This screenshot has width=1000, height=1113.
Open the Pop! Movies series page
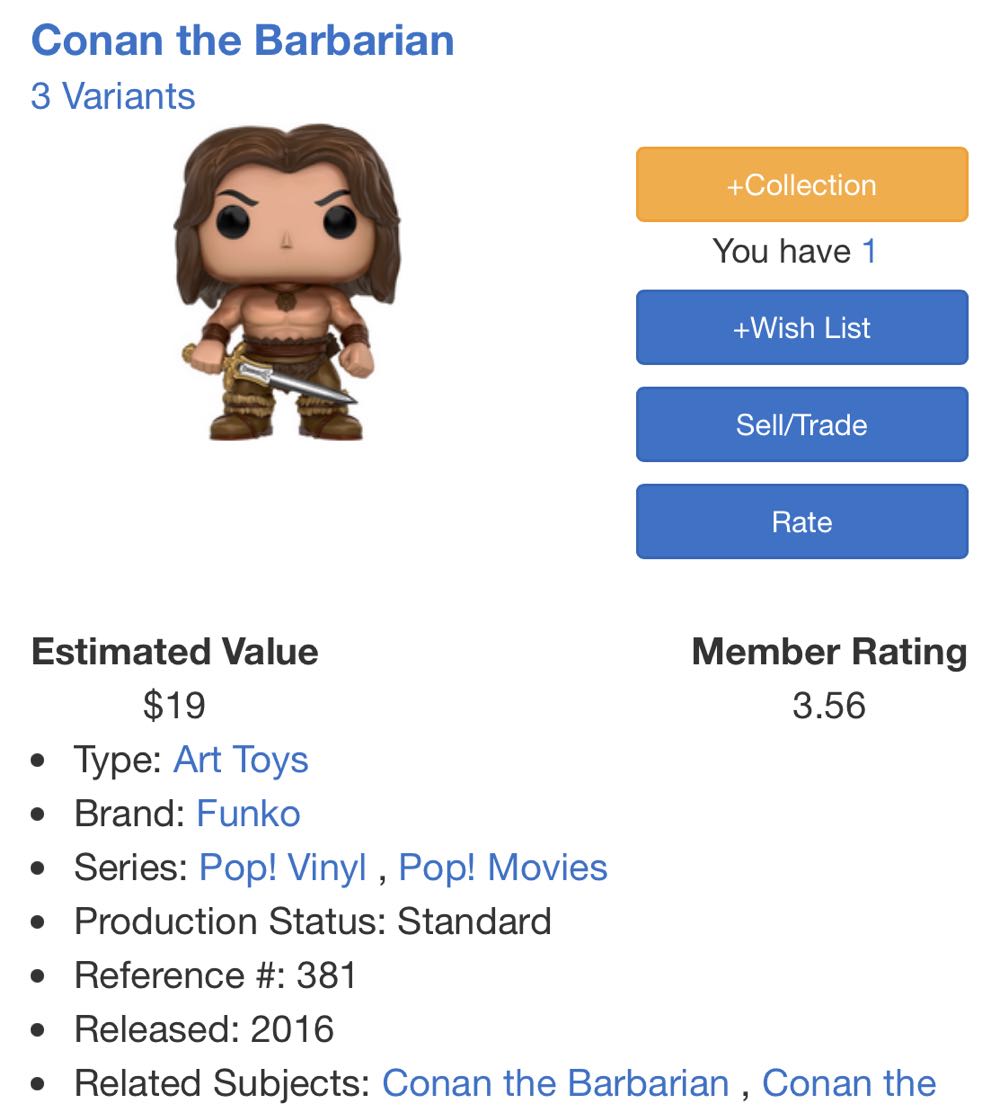(x=501, y=868)
